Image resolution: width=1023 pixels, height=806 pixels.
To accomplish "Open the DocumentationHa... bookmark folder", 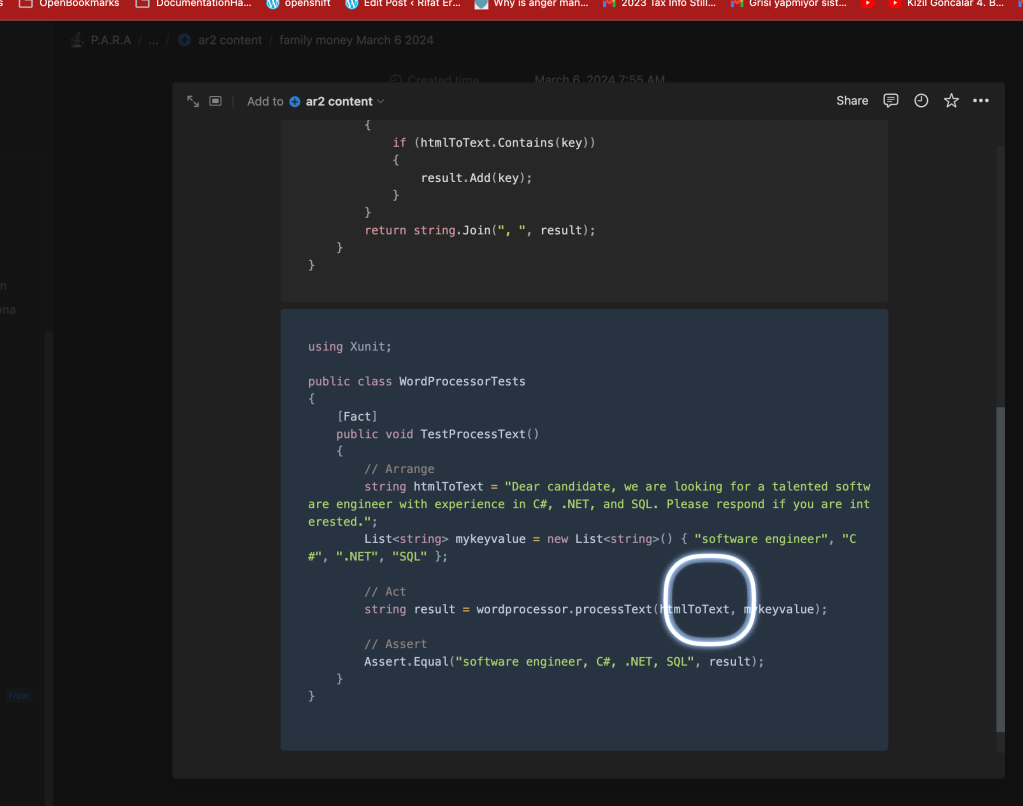I will 193,4.
